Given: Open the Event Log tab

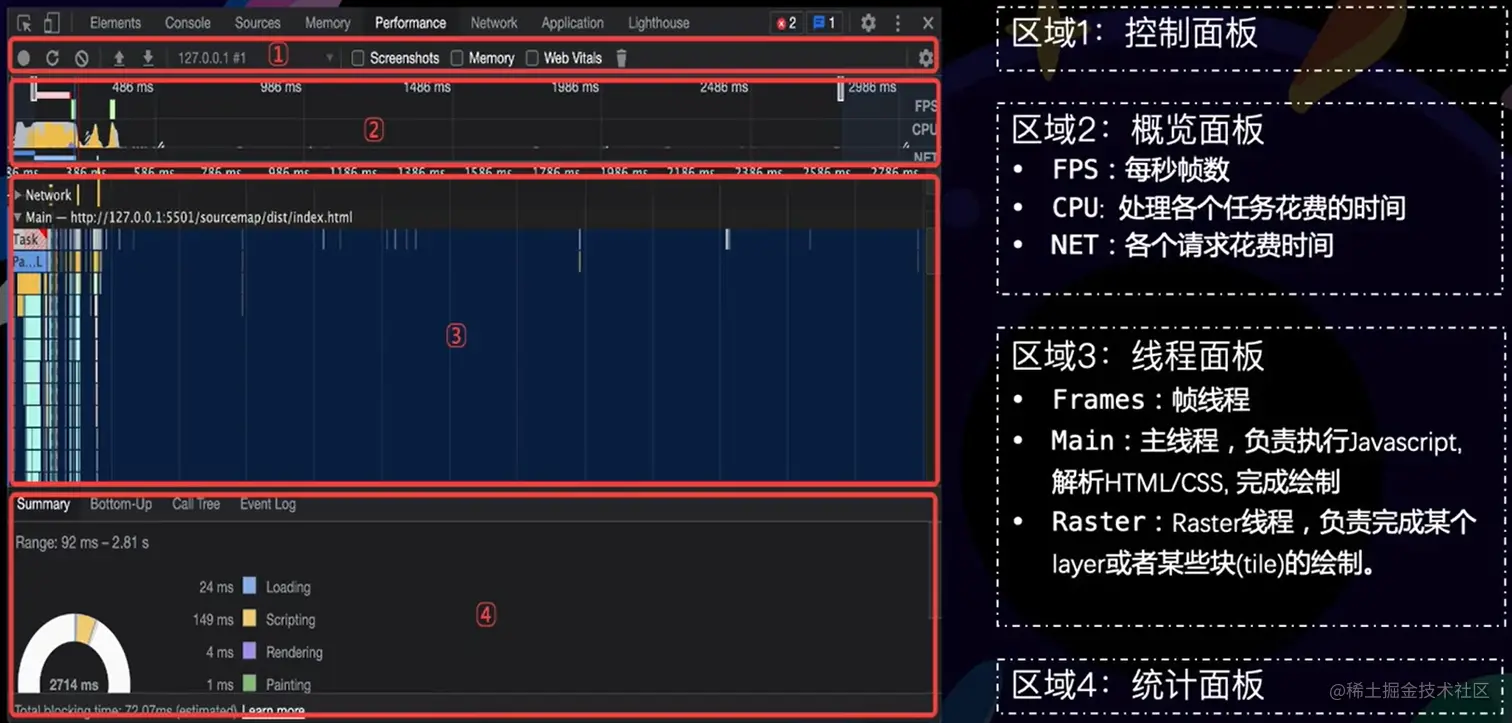Looking at the screenshot, I should 268,504.
